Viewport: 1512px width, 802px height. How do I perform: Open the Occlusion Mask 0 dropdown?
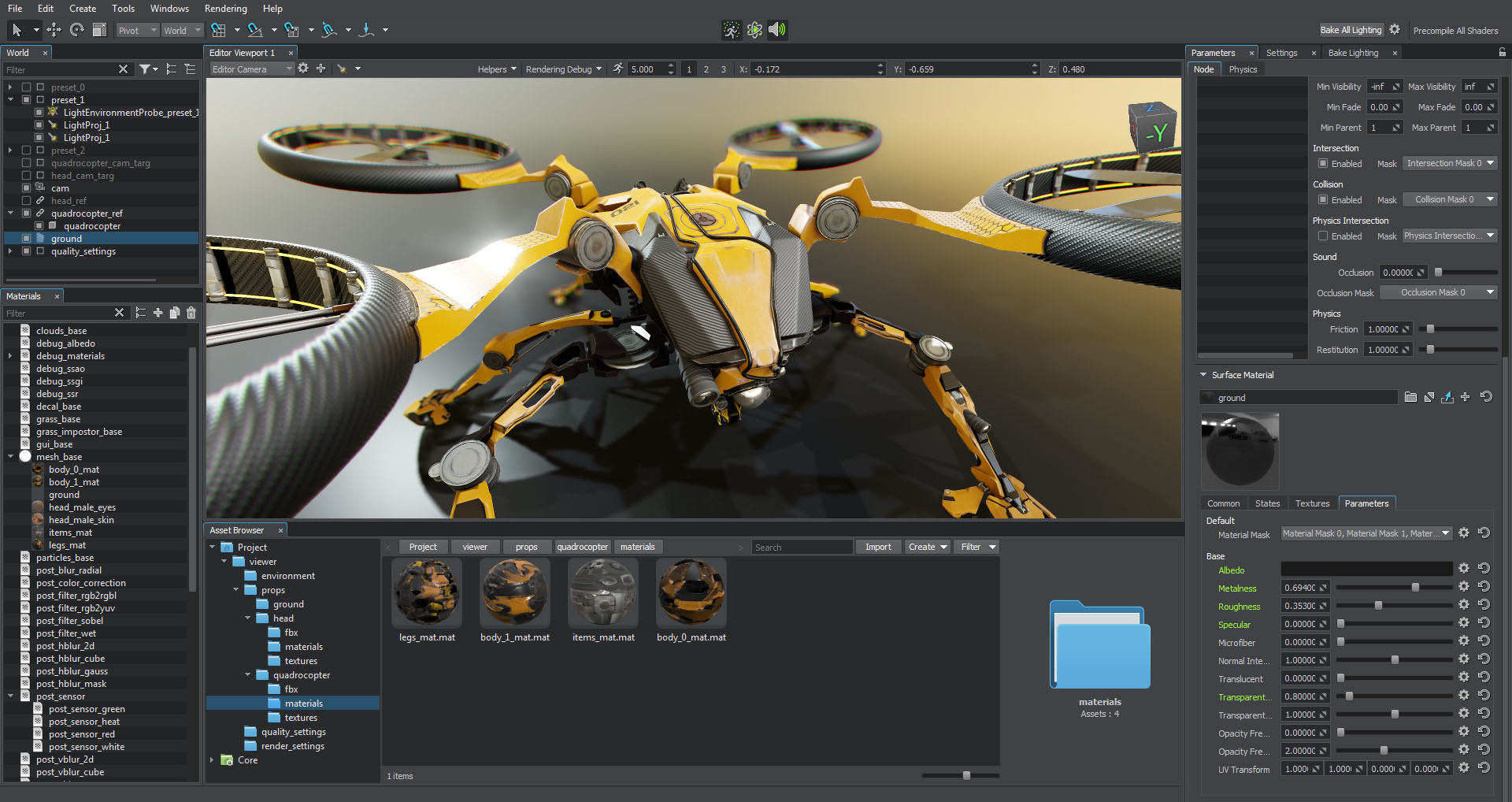(x=1438, y=292)
